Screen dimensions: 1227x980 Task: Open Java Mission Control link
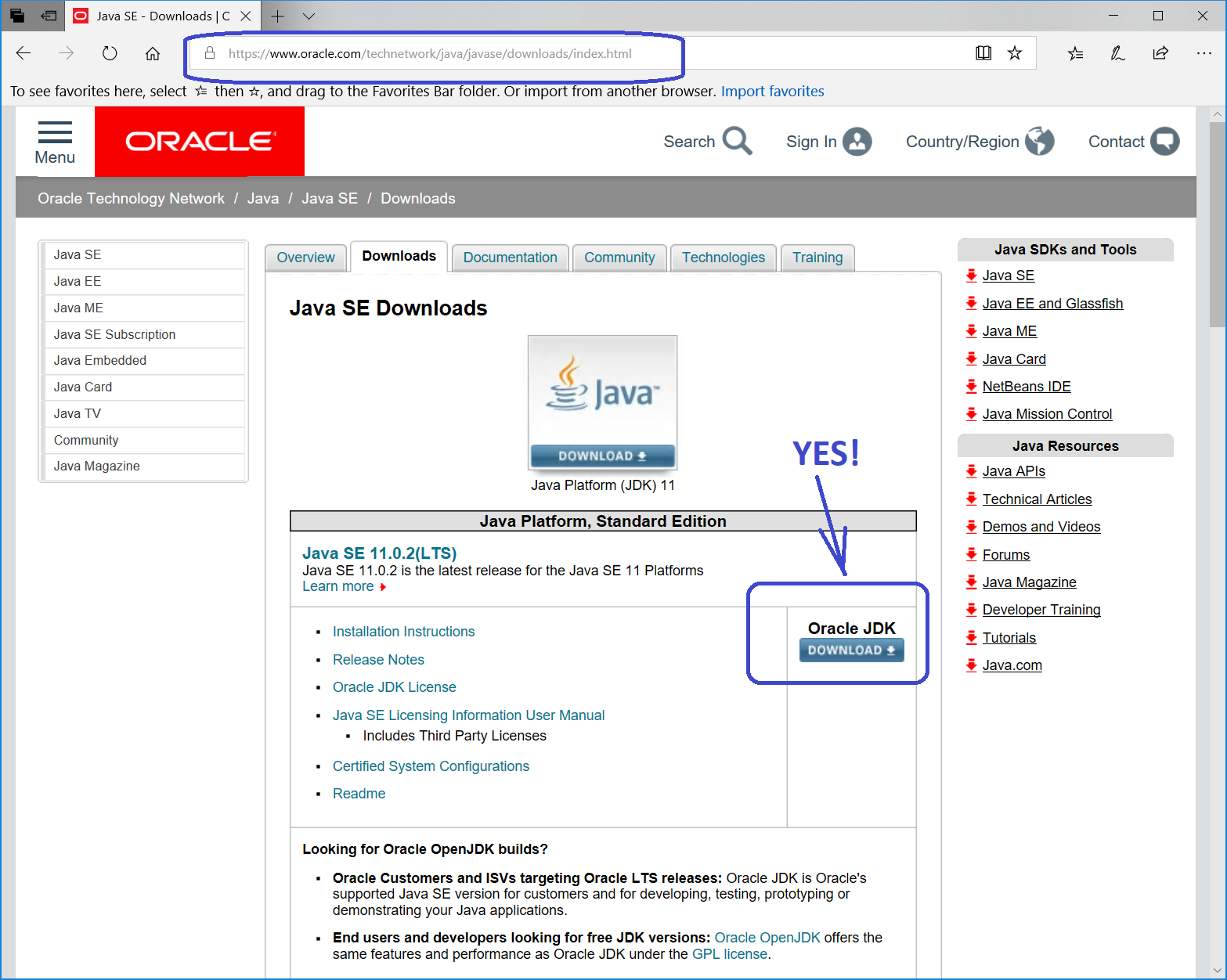coord(1047,413)
